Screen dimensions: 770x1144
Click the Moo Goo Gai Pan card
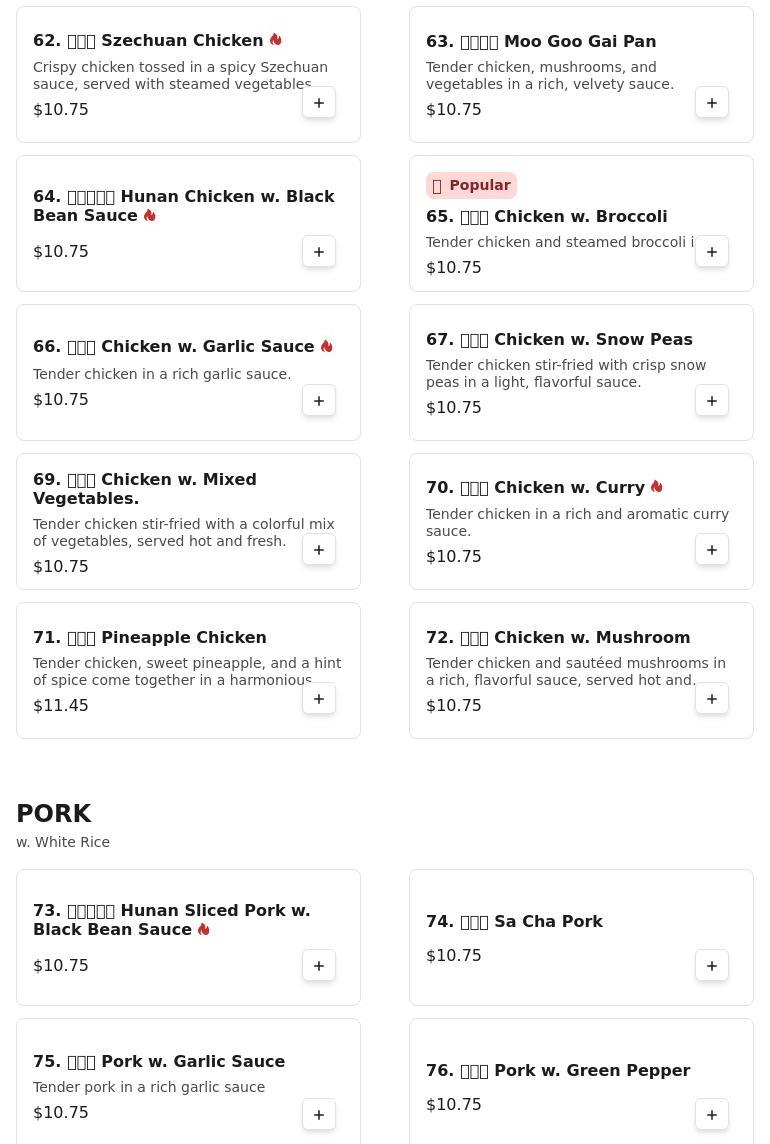pos(581,74)
